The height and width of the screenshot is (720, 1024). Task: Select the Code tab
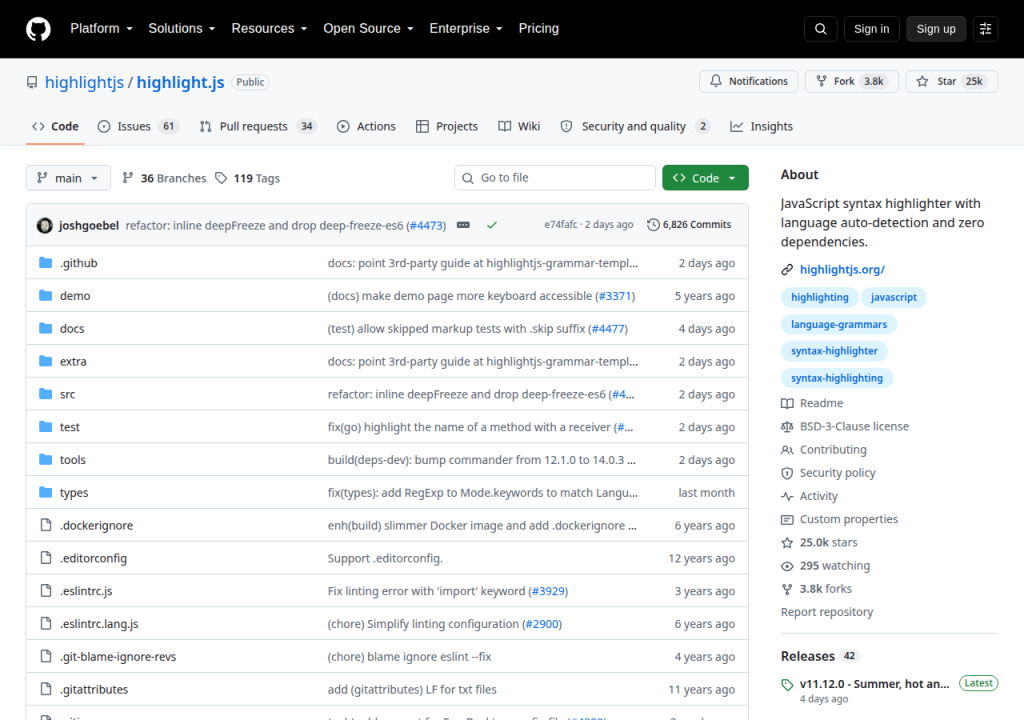pyautogui.click(x=56, y=126)
